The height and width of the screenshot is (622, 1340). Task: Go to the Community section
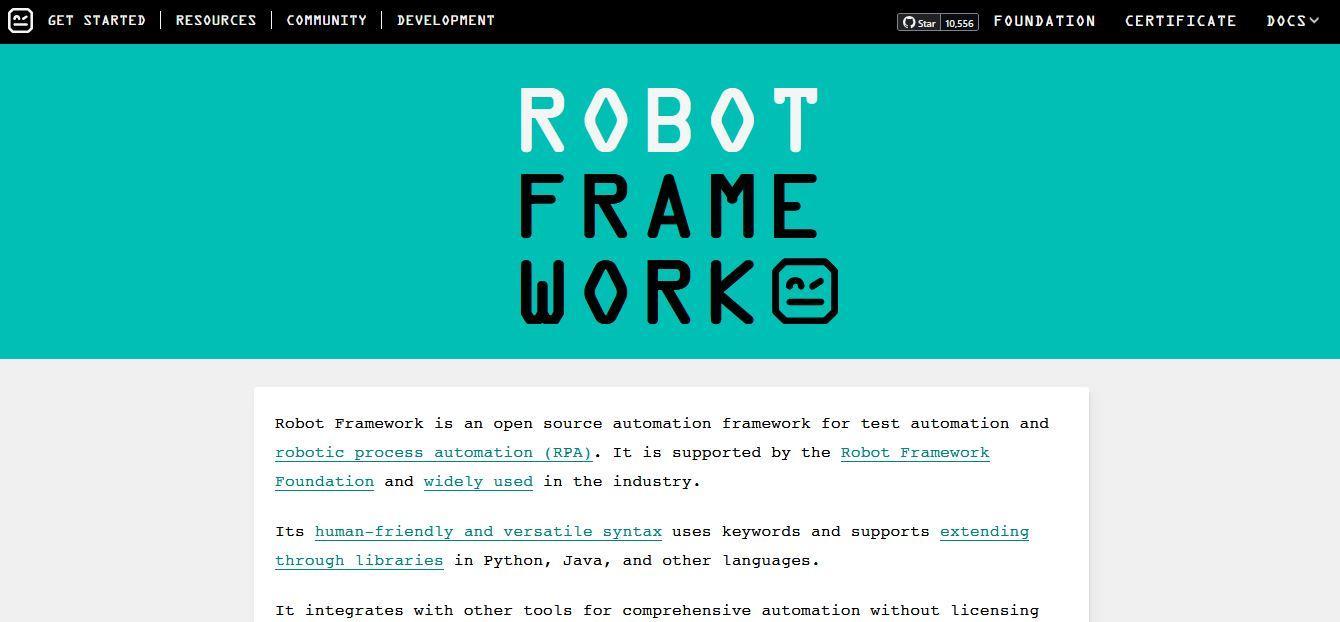point(326,20)
